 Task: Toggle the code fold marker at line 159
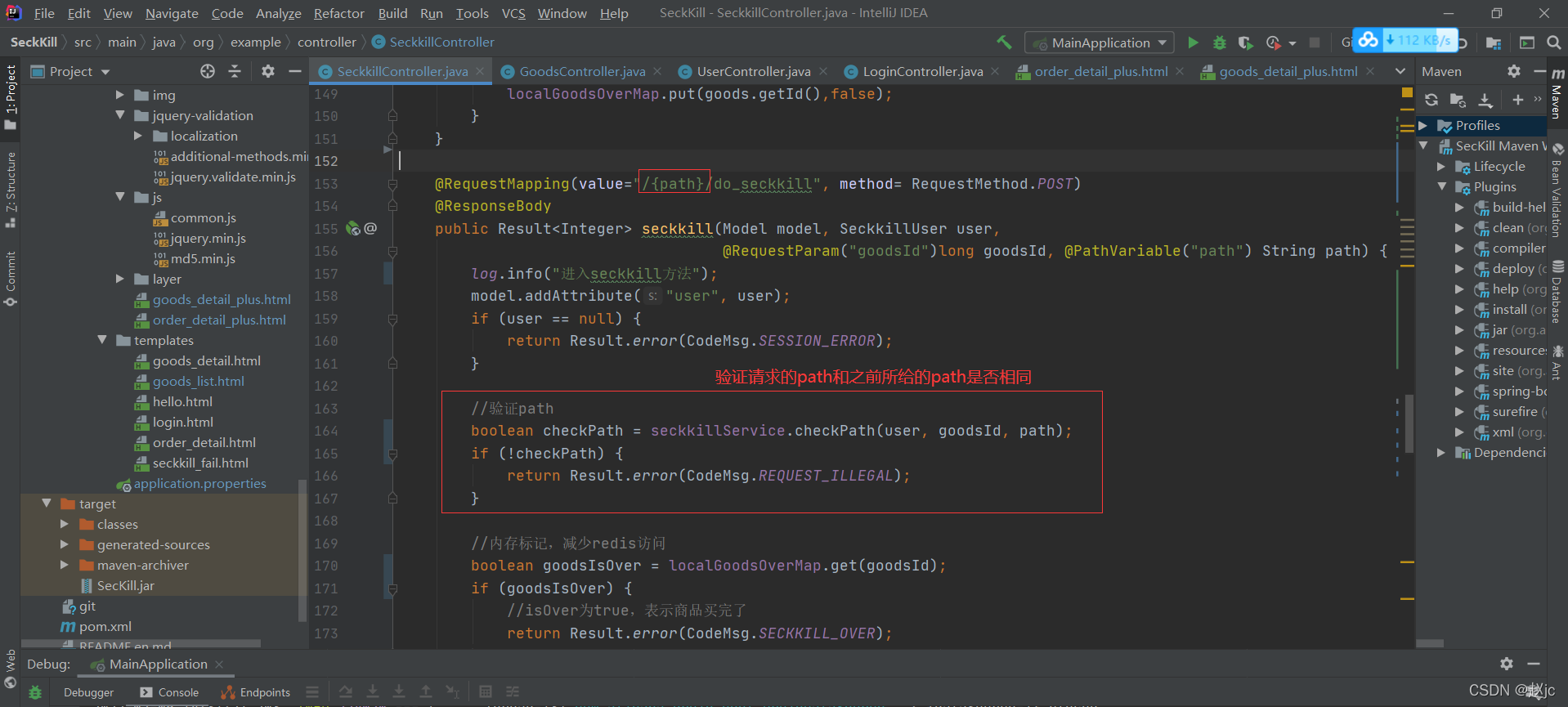pos(392,319)
